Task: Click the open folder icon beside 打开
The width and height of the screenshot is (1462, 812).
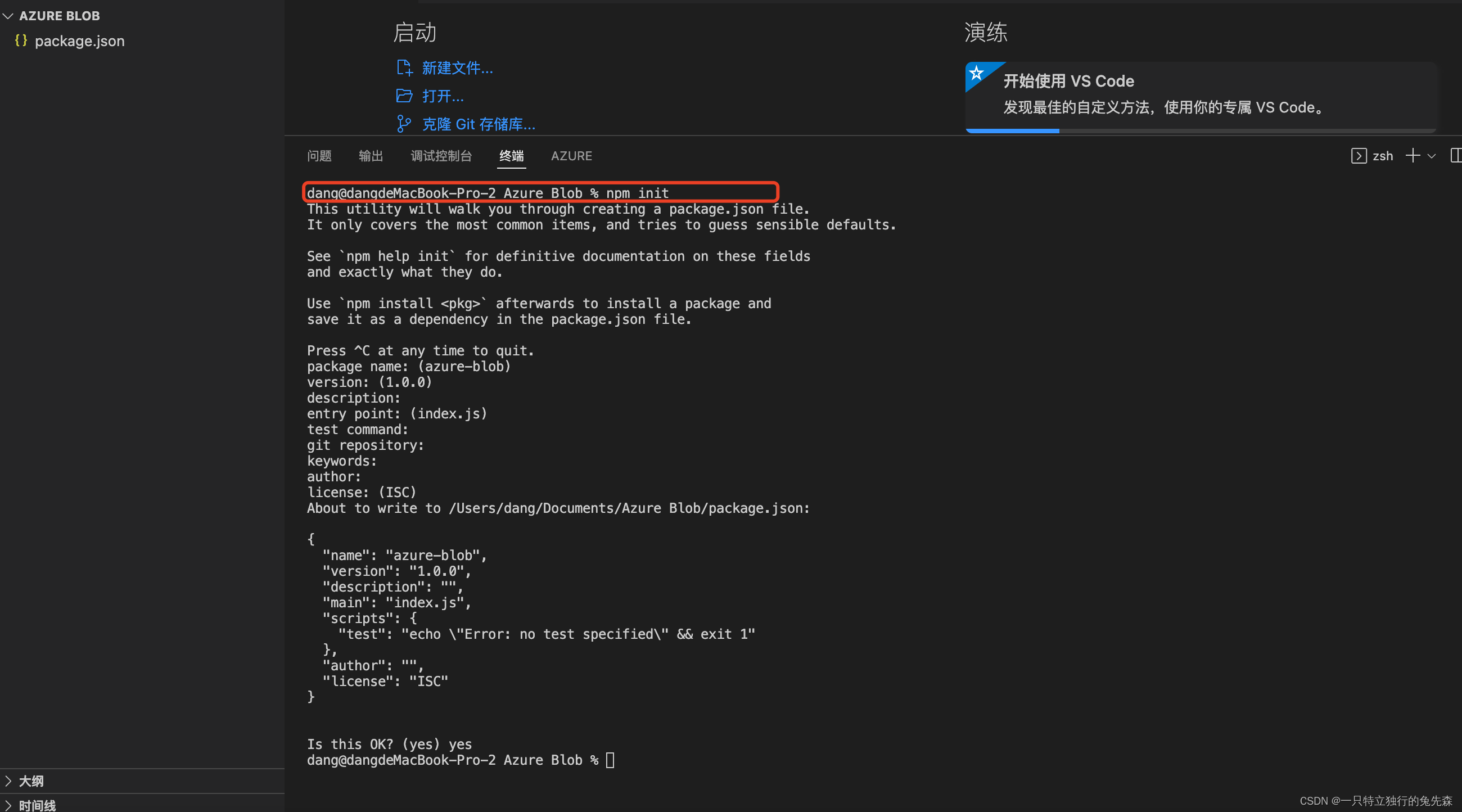Action: pyautogui.click(x=405, y=96)
